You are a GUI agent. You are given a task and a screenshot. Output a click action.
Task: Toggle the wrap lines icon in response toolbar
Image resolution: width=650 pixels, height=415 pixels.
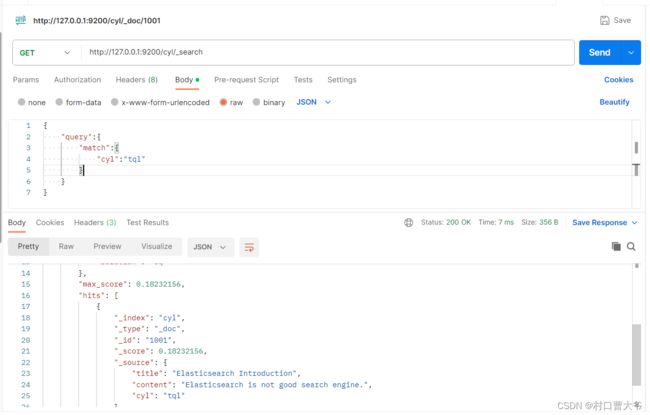click(x=249, y=248)
